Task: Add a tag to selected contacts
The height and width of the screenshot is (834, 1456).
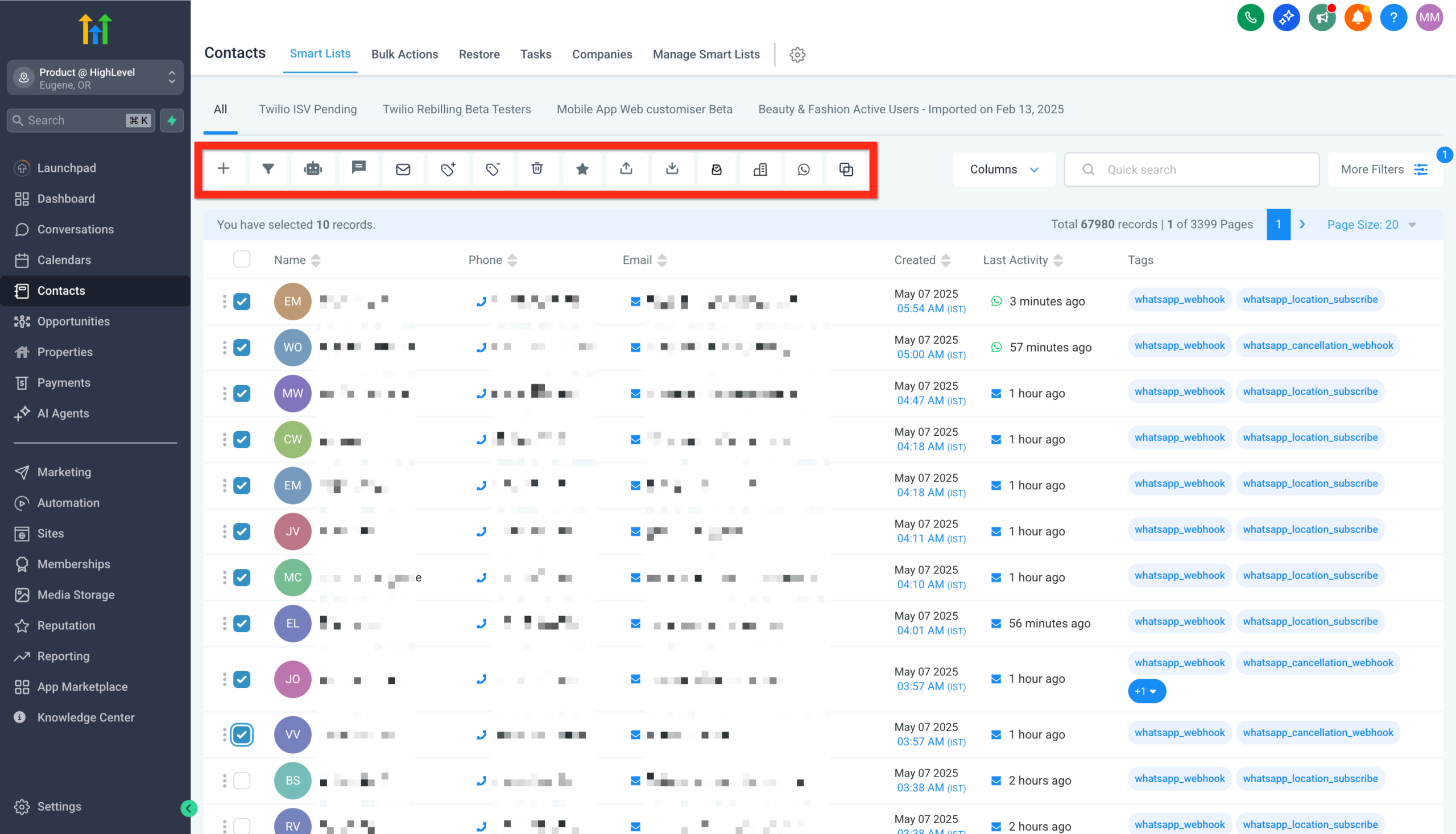Action: pyautogui.click(x=448, y=169)
